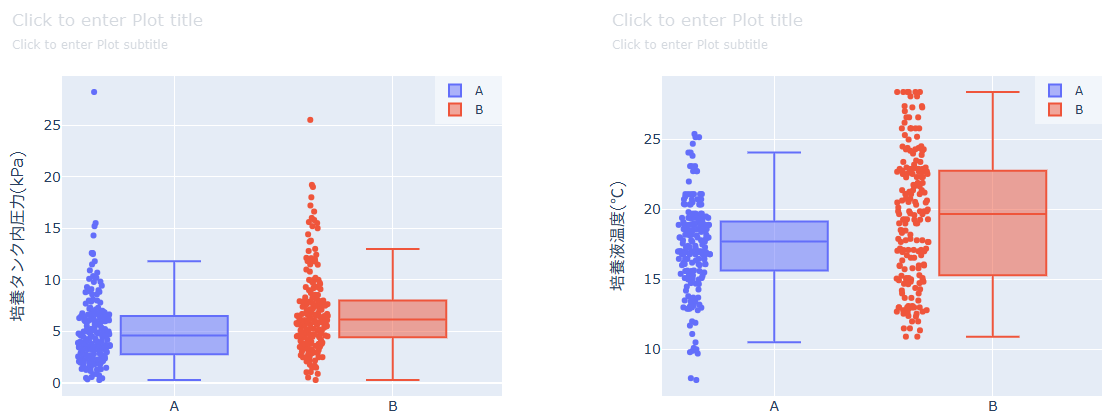Screen dimensions: 1108x420
Task: Click the 培養液温度(°C) y-axis label
Action: [x=618, y=235]
